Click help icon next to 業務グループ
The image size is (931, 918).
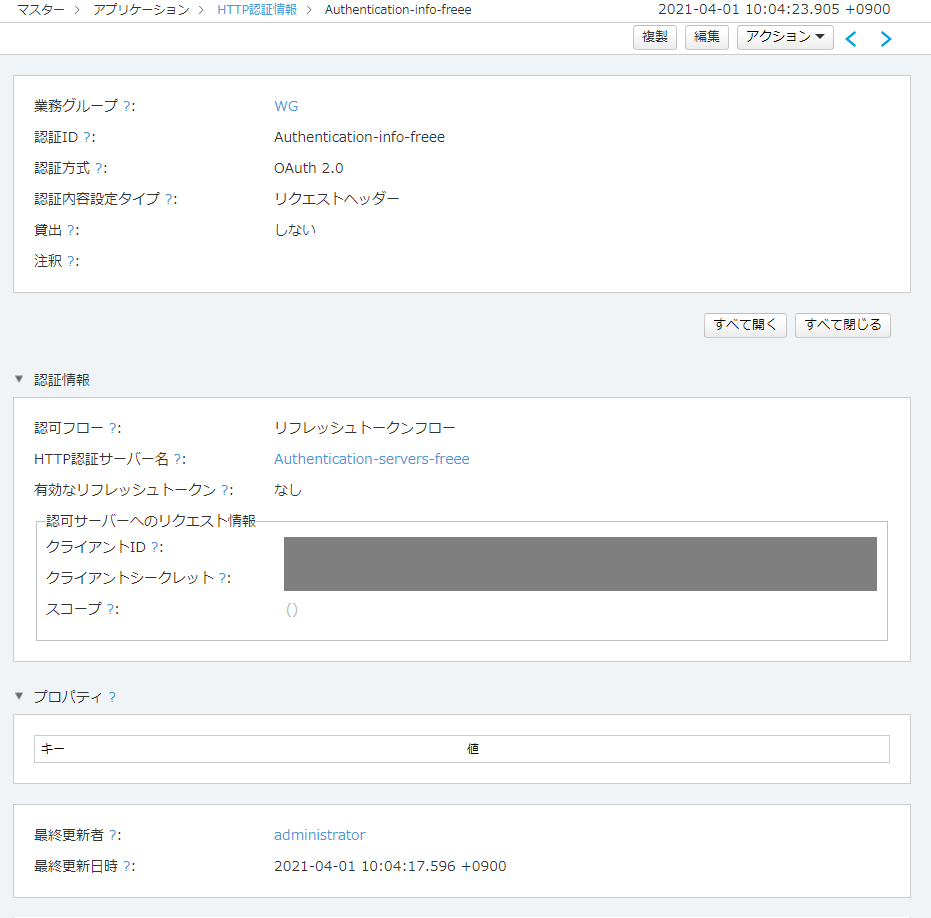coord(127,106)
